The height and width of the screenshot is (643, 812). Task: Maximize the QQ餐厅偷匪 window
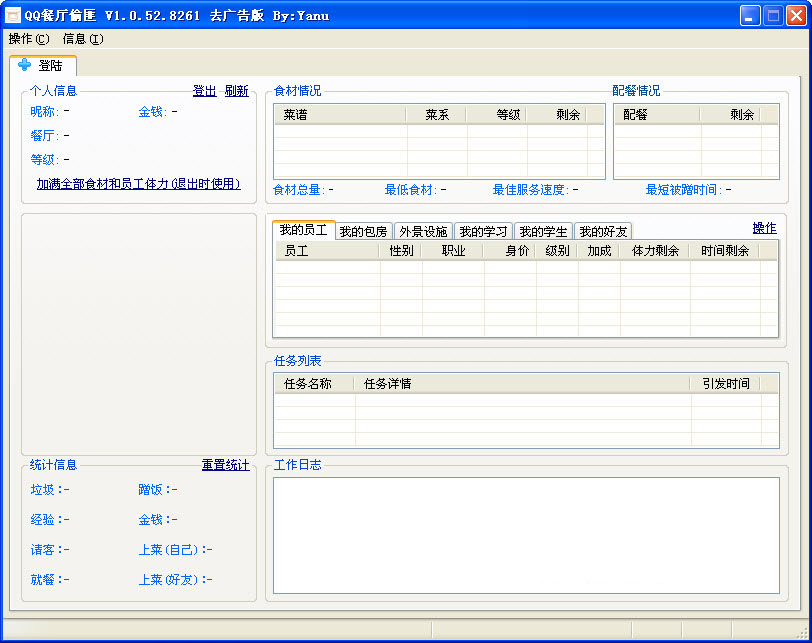click(773, 15)
